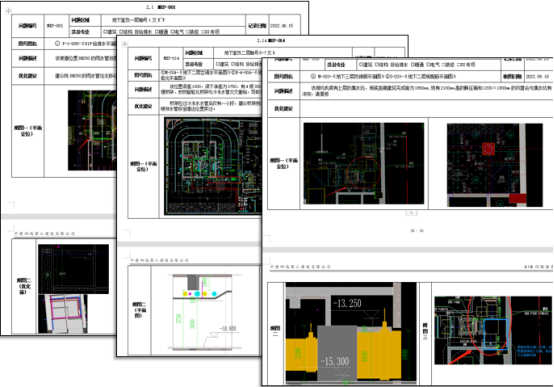
Task: Click the empty 优化建议 cell on the front page
Action: tap(426, 109)
